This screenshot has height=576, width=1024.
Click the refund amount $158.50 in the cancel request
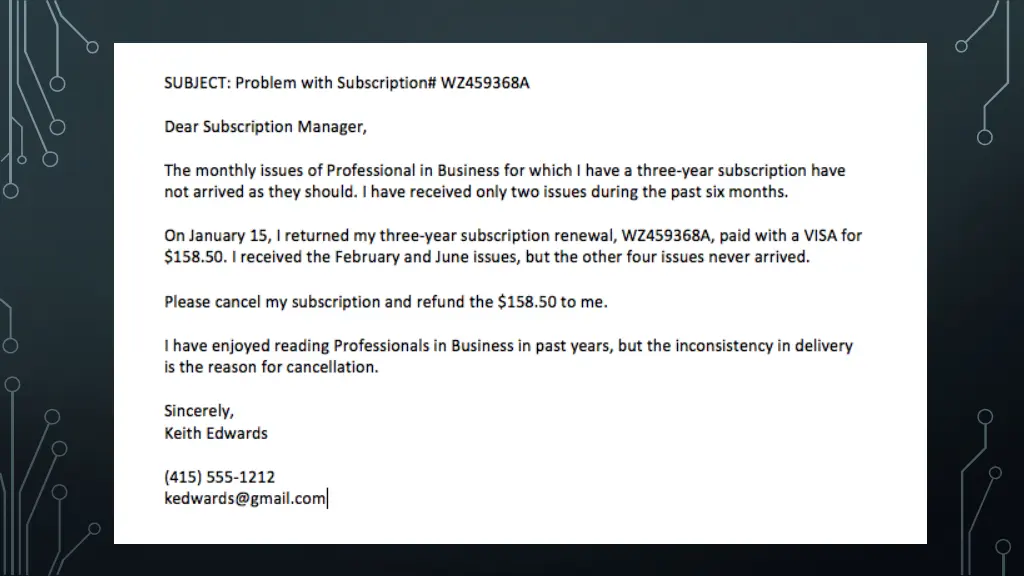point(526,302)
